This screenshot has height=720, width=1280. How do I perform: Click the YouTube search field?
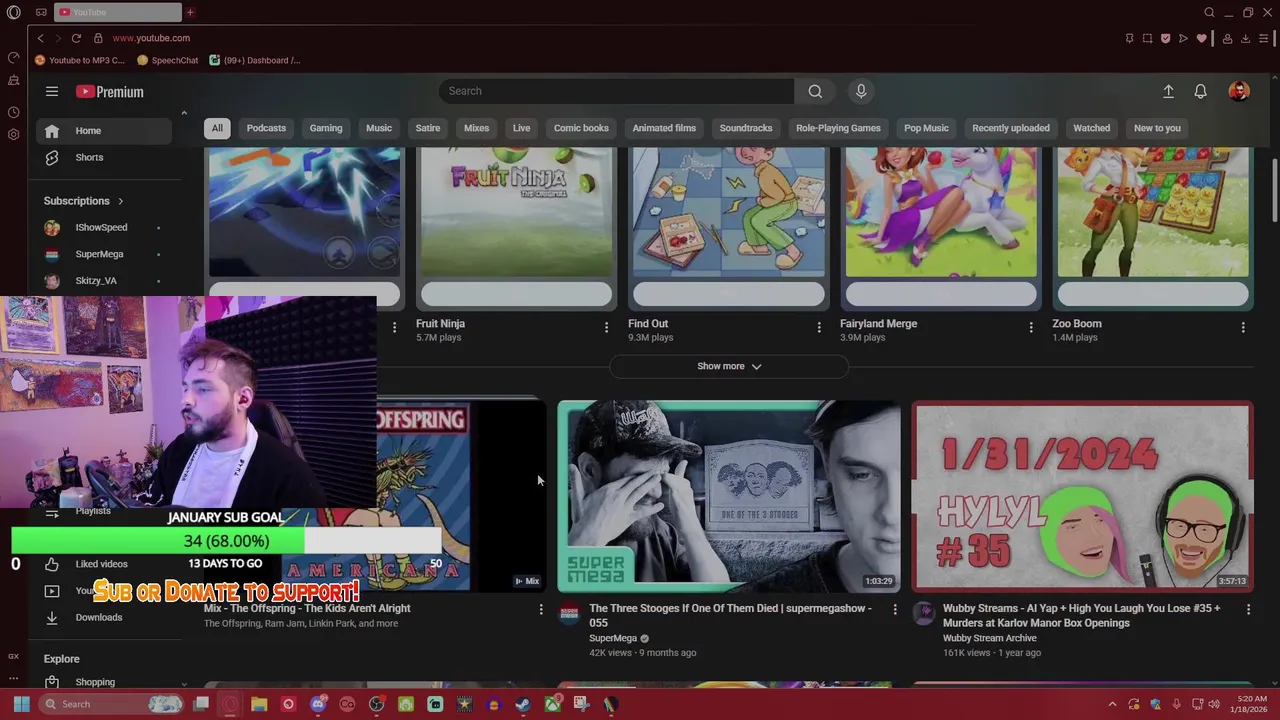coord(616,91)
